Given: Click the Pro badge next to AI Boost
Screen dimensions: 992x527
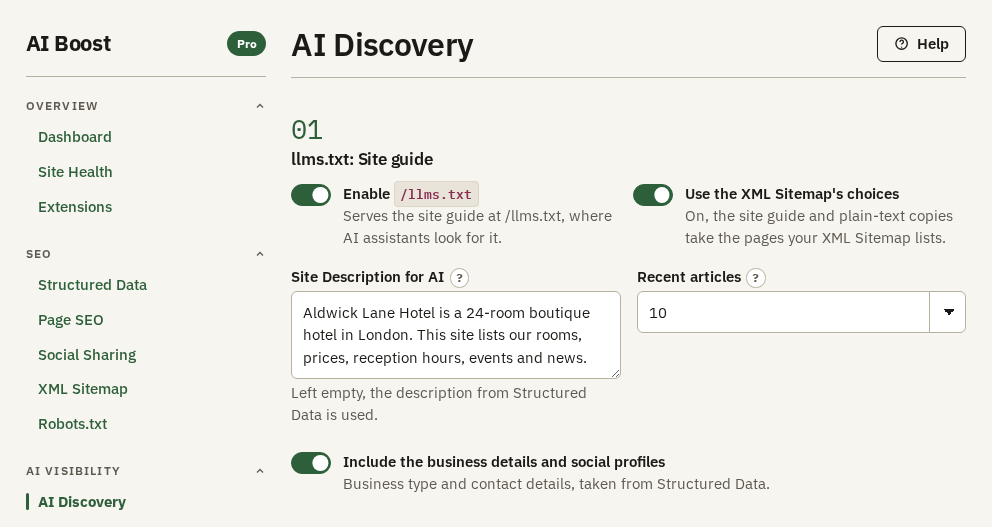Looking at the screenshot, I should point(247,44).
